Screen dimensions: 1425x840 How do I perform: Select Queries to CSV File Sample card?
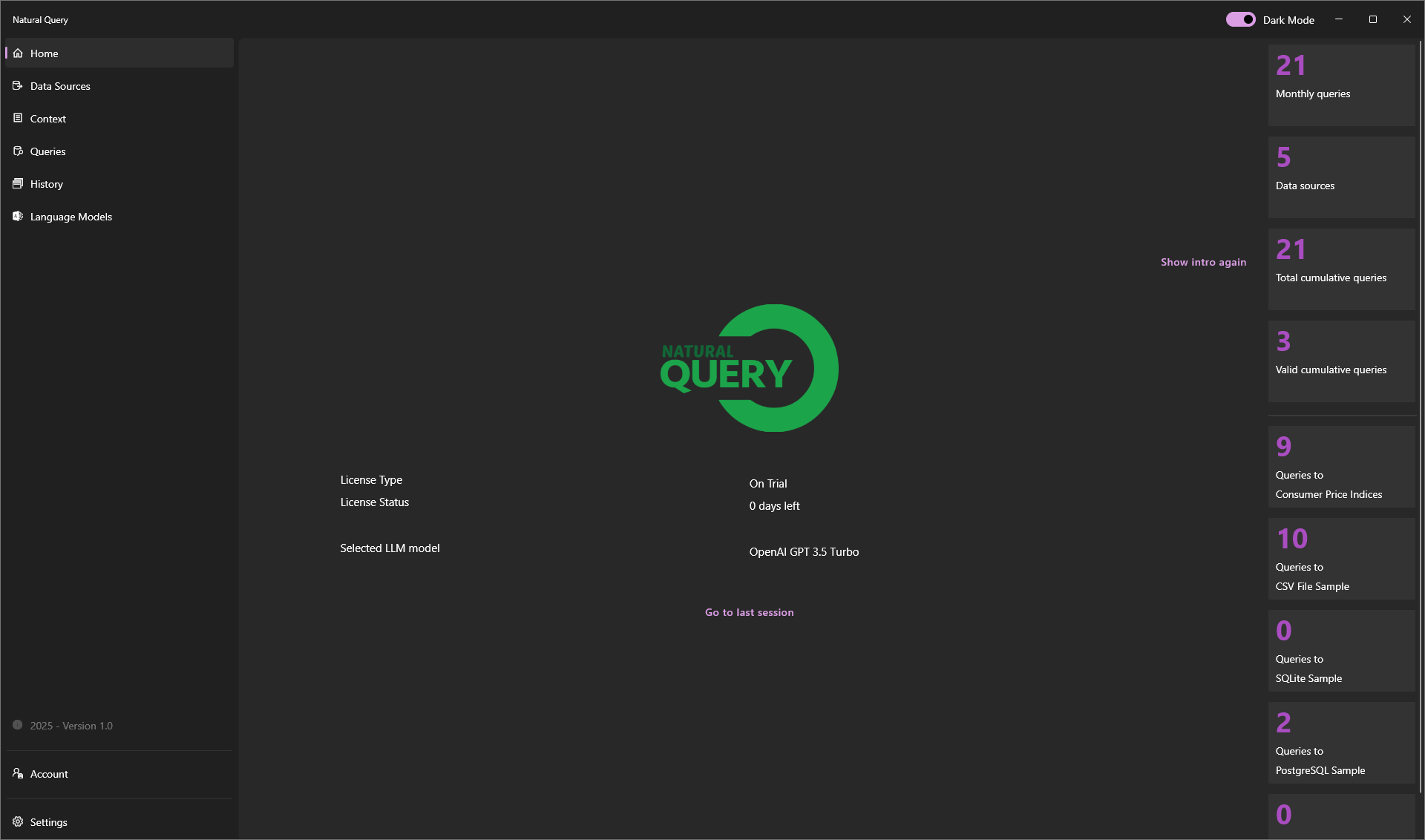(x=1340, y=559)
